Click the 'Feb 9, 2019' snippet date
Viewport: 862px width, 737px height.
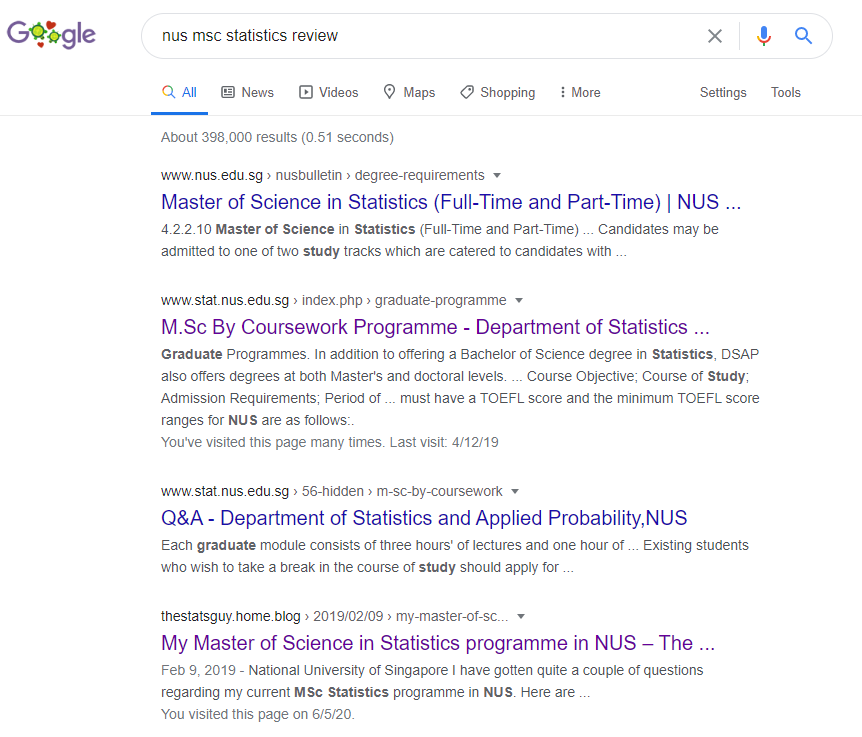(x=198, y=670)
